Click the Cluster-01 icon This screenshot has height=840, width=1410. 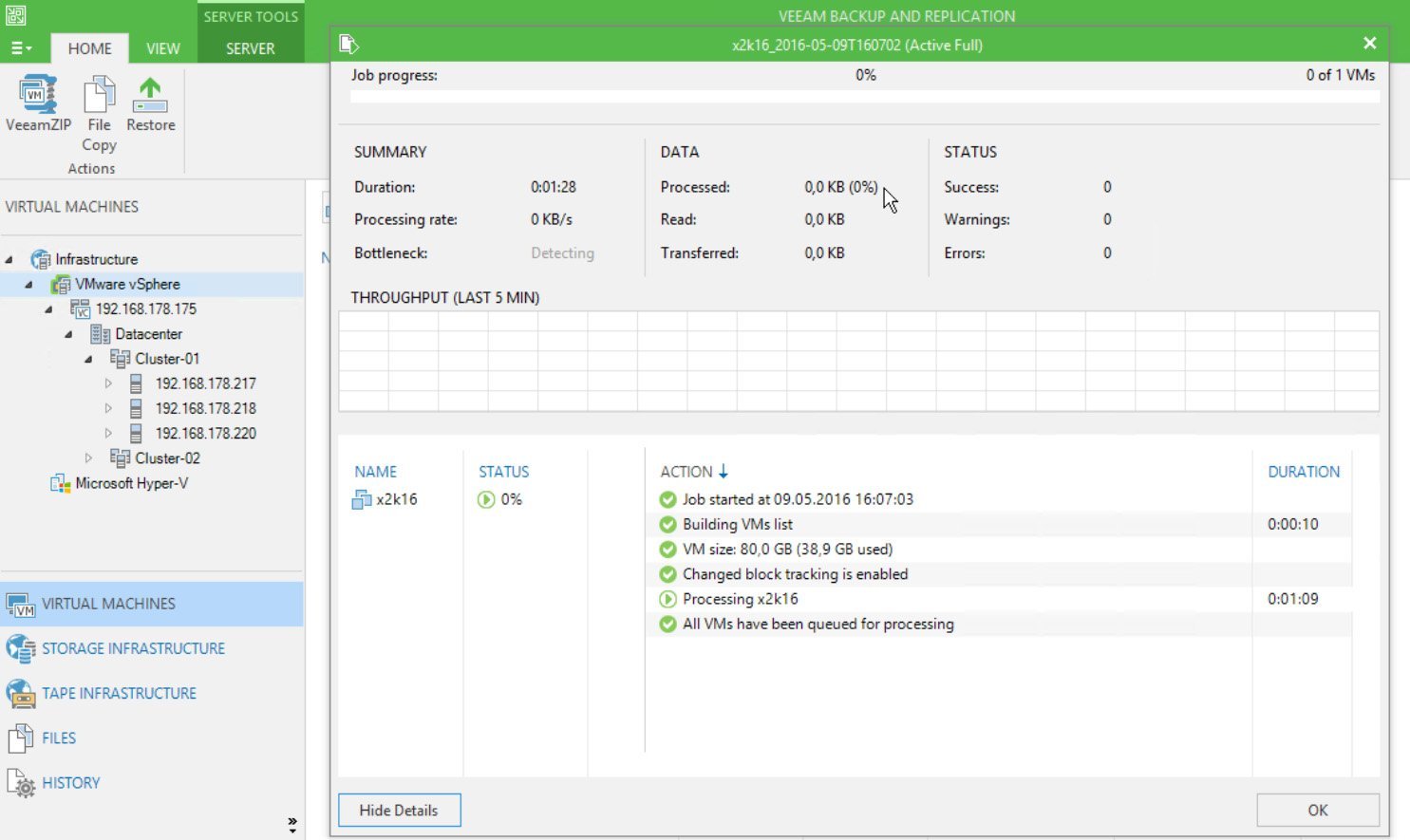pos(120,359)
